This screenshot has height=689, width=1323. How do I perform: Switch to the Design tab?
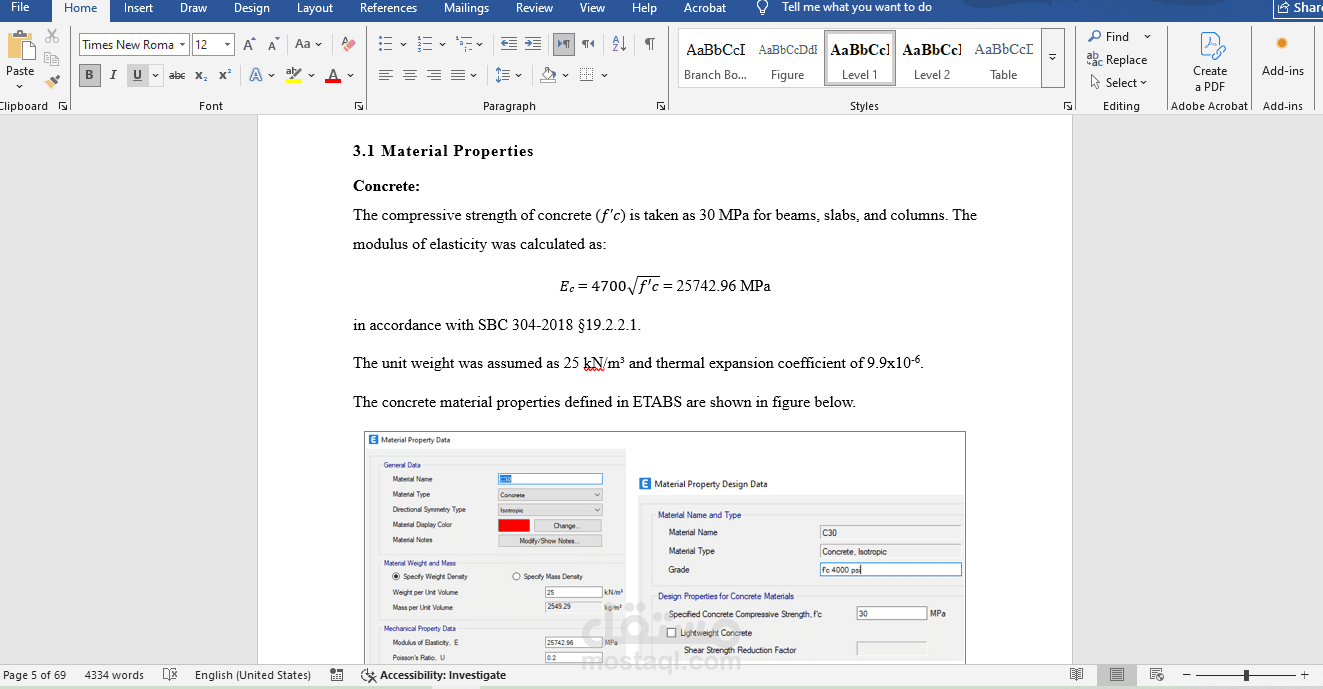[252, 8]
